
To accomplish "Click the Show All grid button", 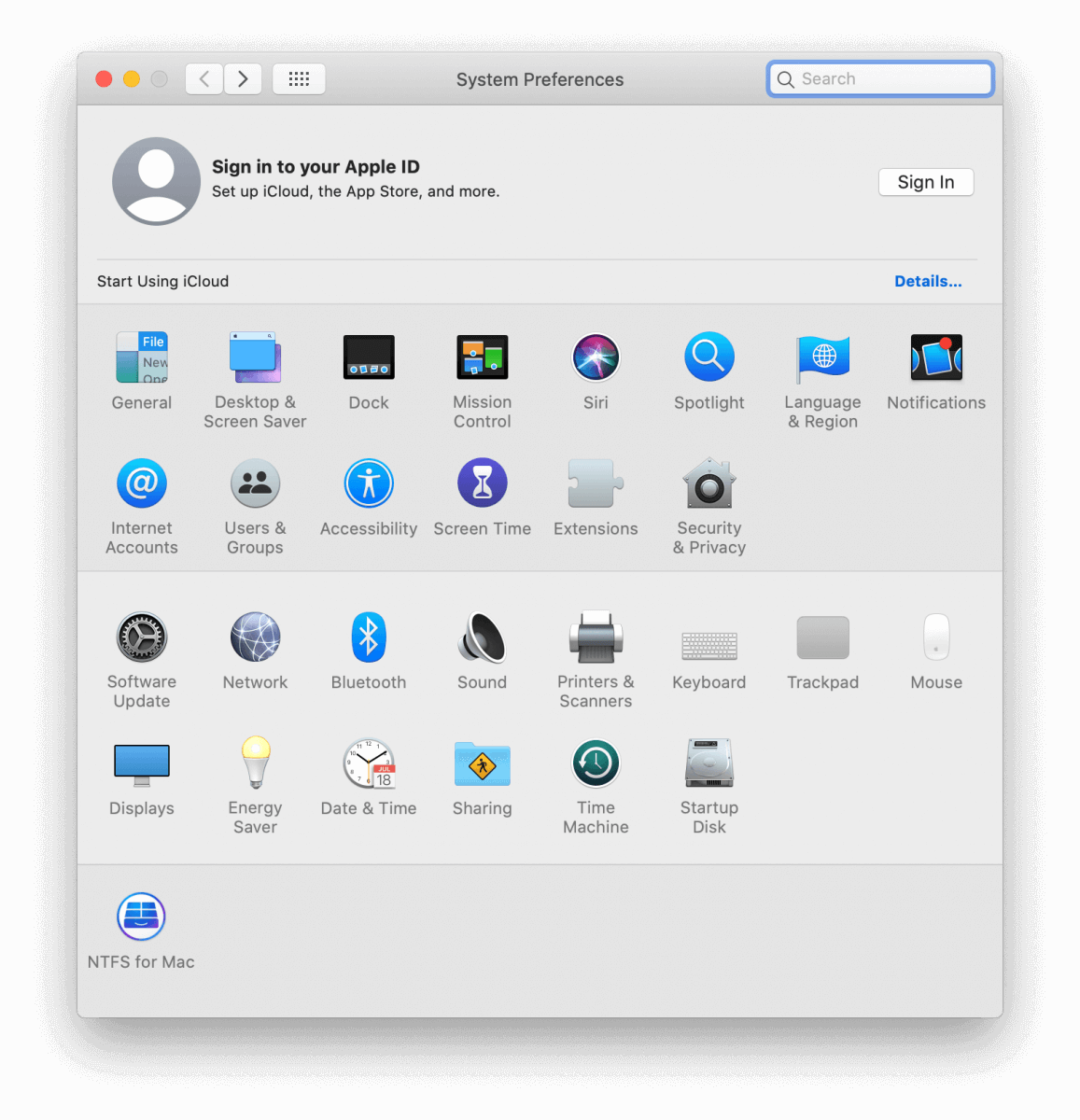I will pyautogui.click(x=299, y=79).
